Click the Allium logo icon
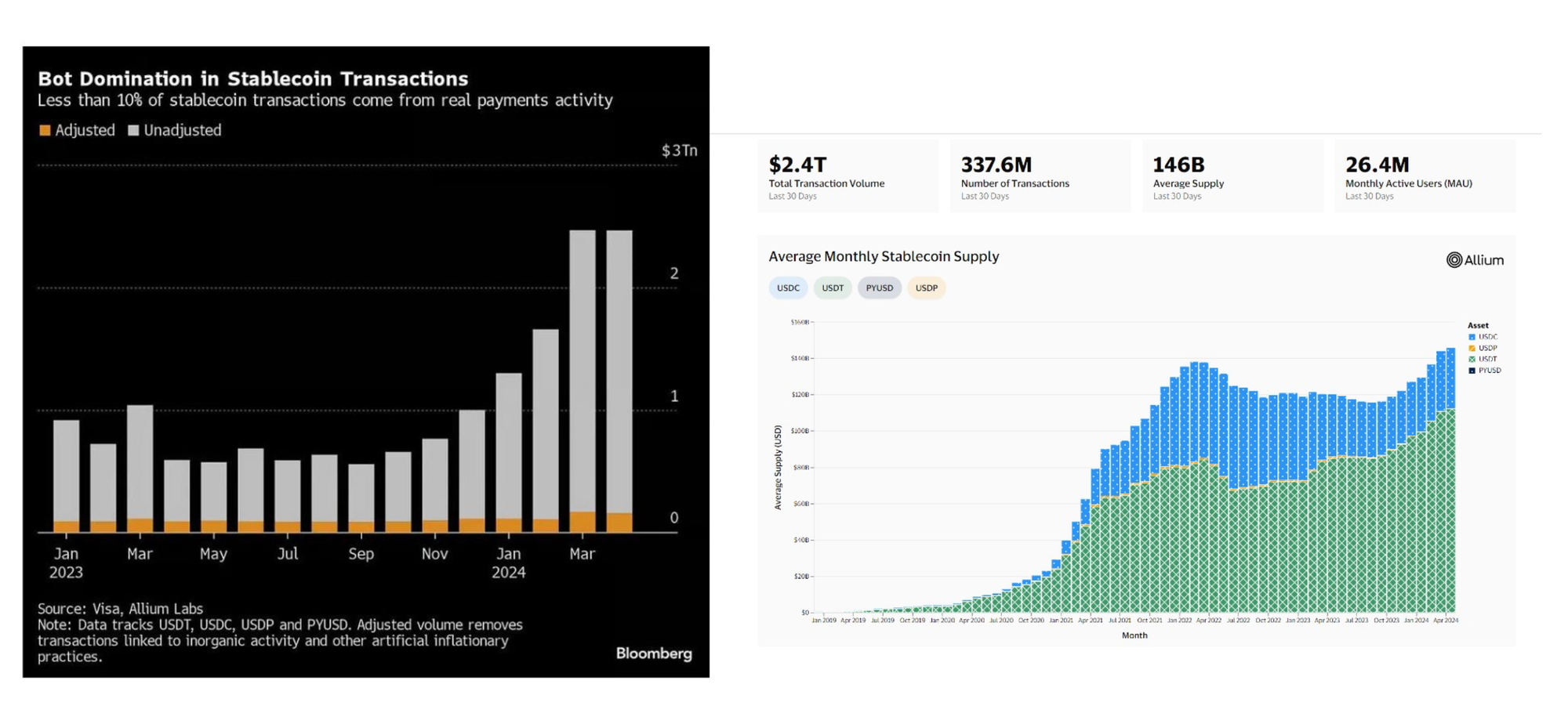The image size is (1568, 713). click(x=1454, y=260)
